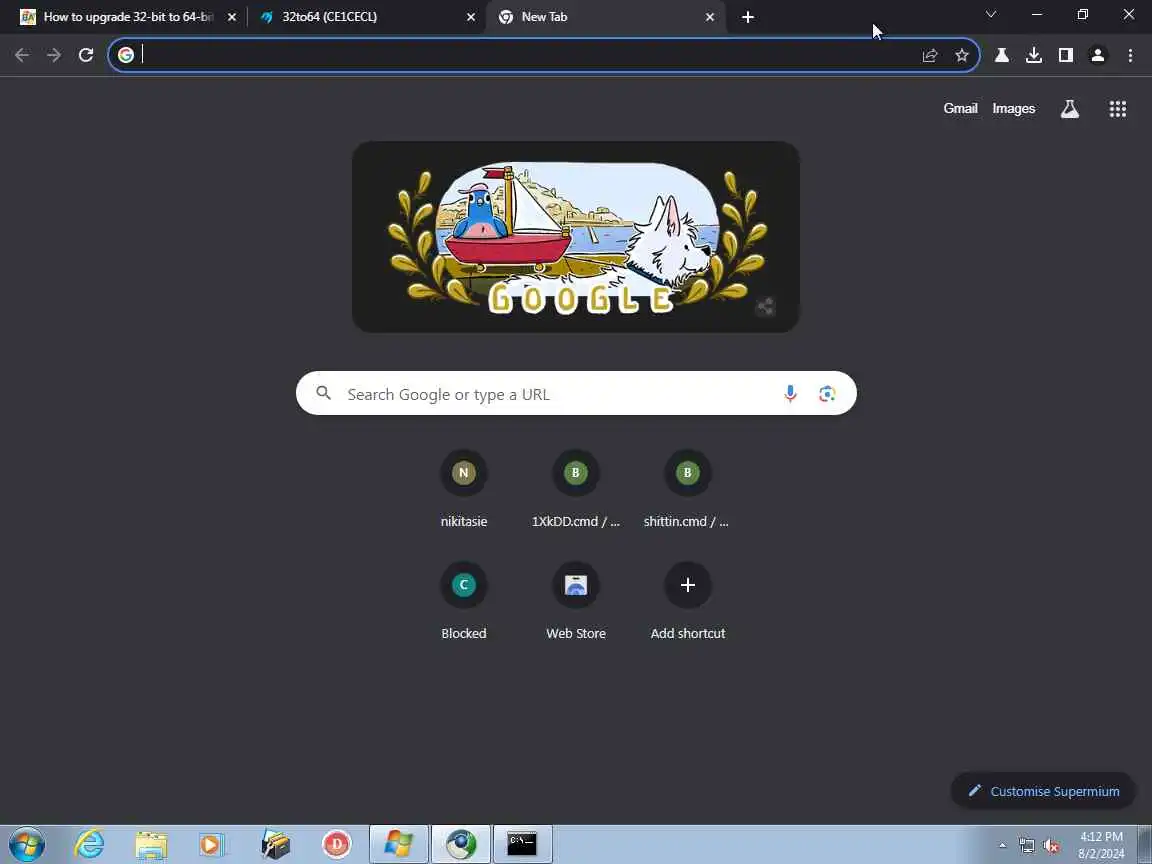Launch Internet Explorer from the taskbar
1152x864 pixels.
tap(90, 844)
